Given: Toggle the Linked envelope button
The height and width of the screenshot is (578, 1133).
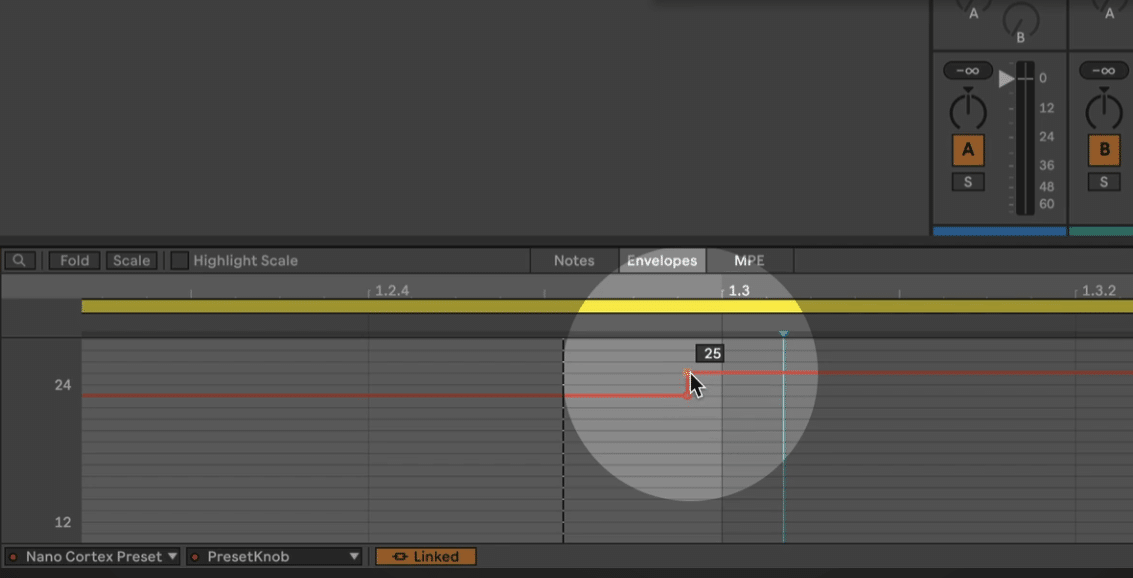Looking at the screenshot, I should pos(425,556).
